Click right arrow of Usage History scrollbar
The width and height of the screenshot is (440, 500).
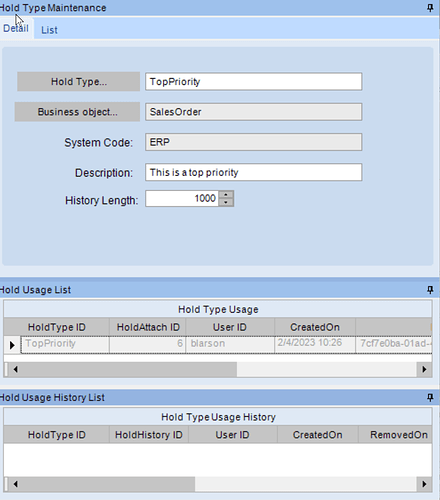tap(424, 484)
